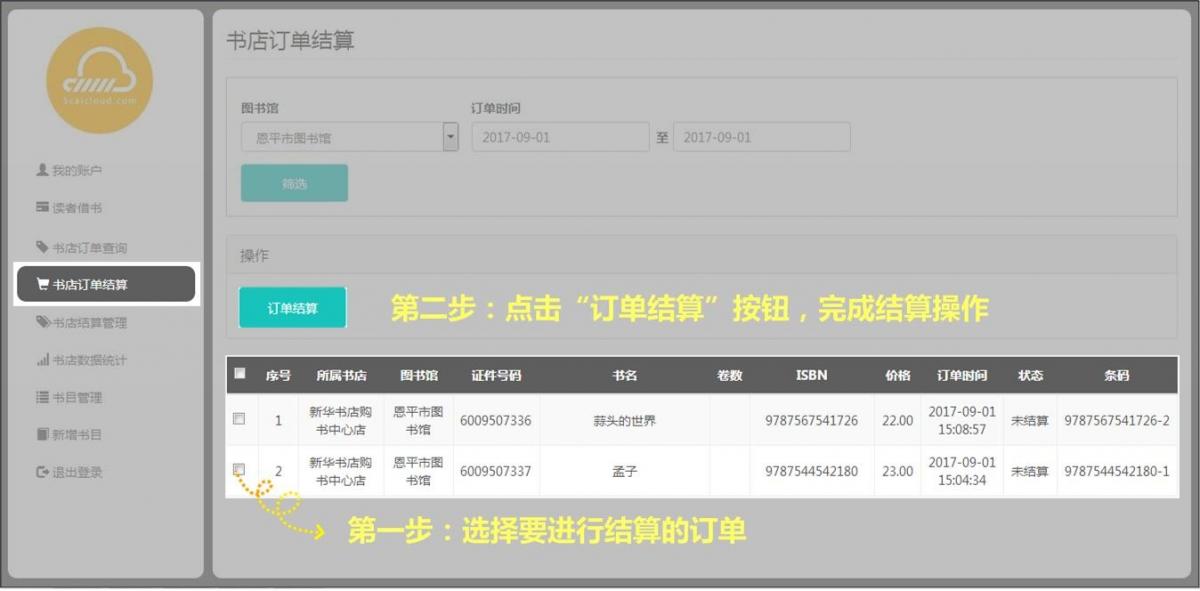Click the 订单结算 settlement button

coord(292,308)
